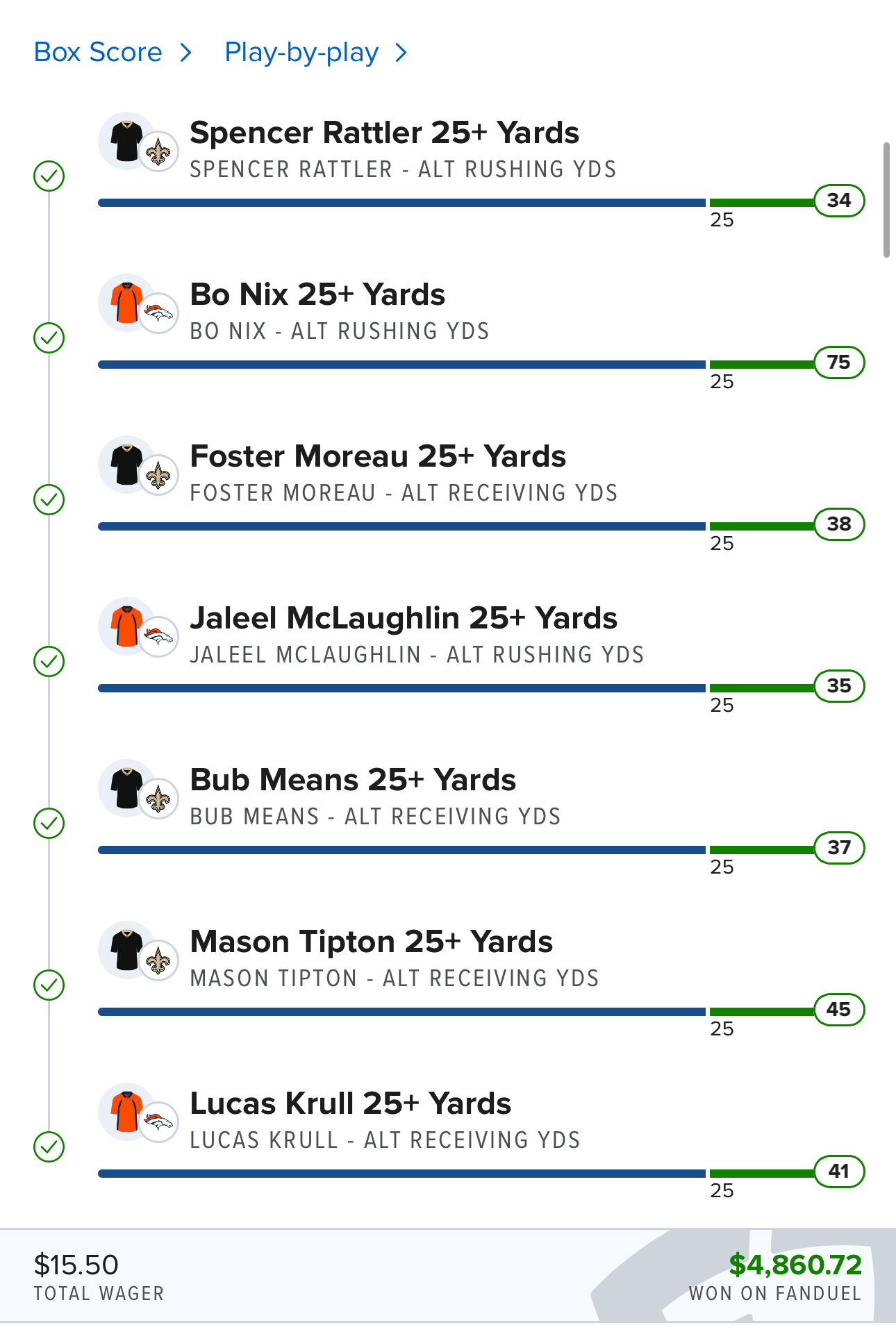Click green checkmark beside Lucas Krull leg

point(49,1147)
